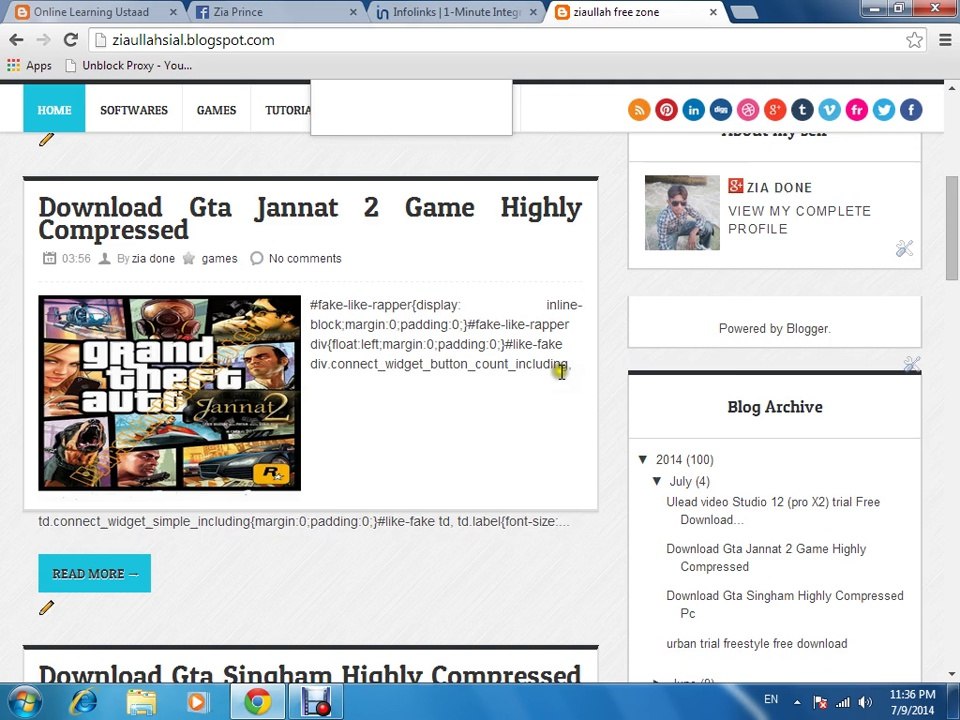Viewport: 960px width, 720px height.
Task: Click View My Complete Profile
Action: 799,220
